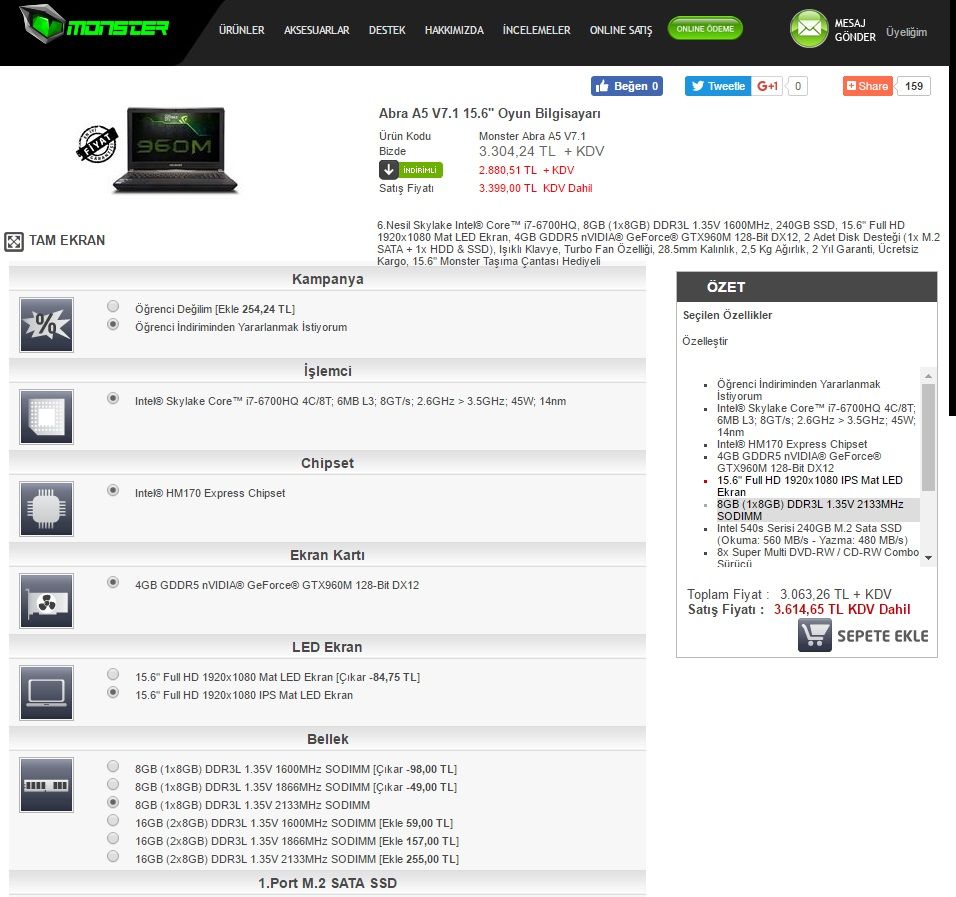Image resolution: width=956 pixels, height=897 pixels.
Task: Click the summary list scroll-up arrow
Action: coord(928,376)
